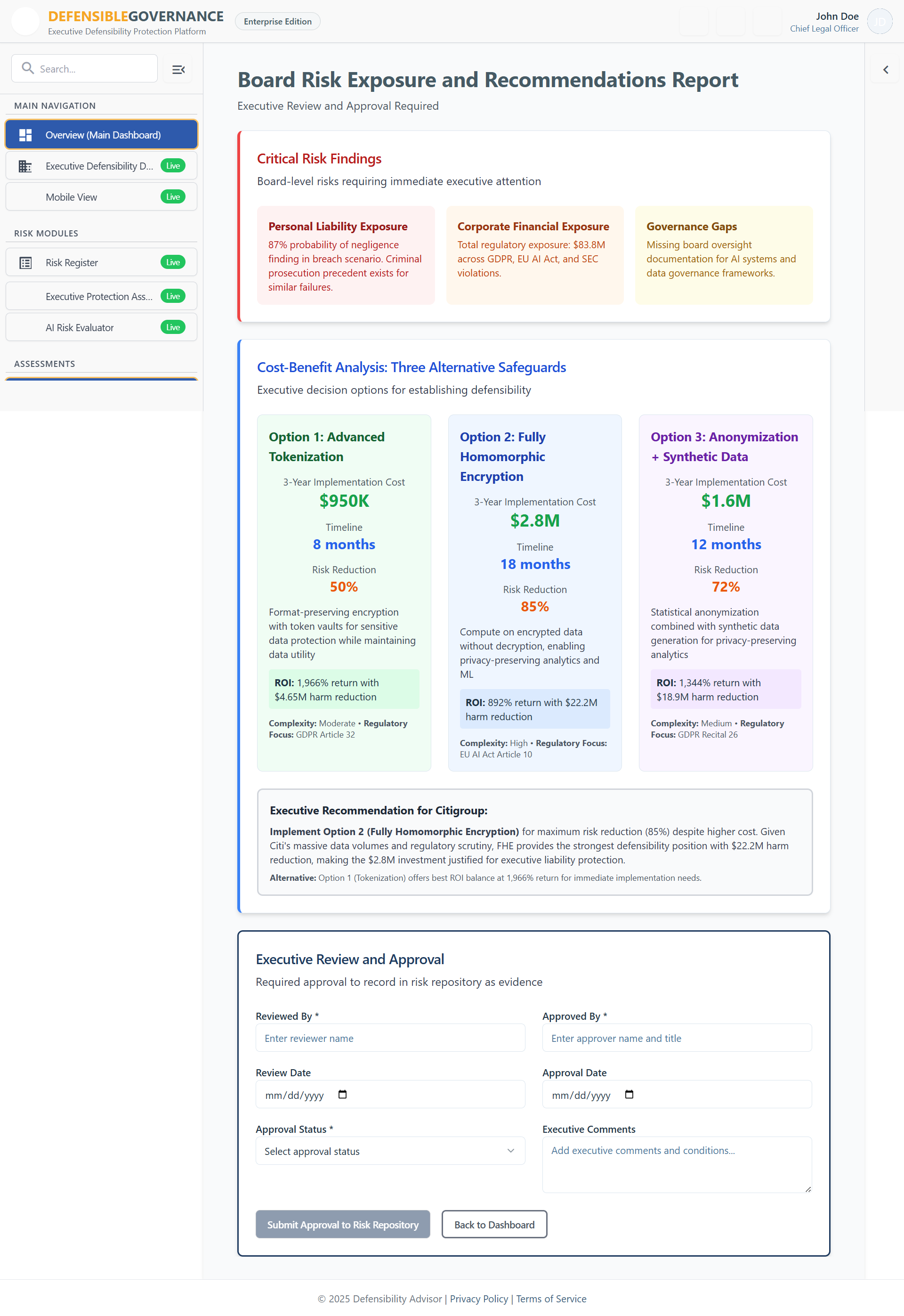Click the search magnifier in the sidebar
The height and width of the screenshot is (1316, 904).
click(28, 68)
